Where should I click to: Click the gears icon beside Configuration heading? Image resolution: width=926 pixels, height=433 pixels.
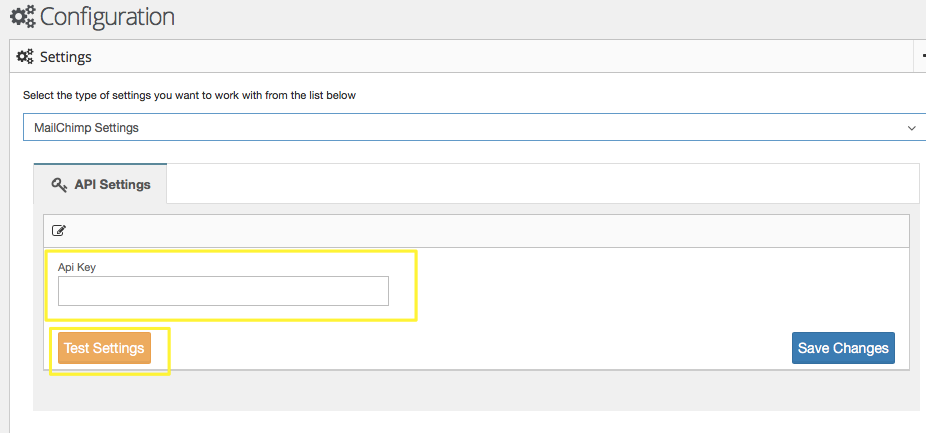[x=22, y=17]
